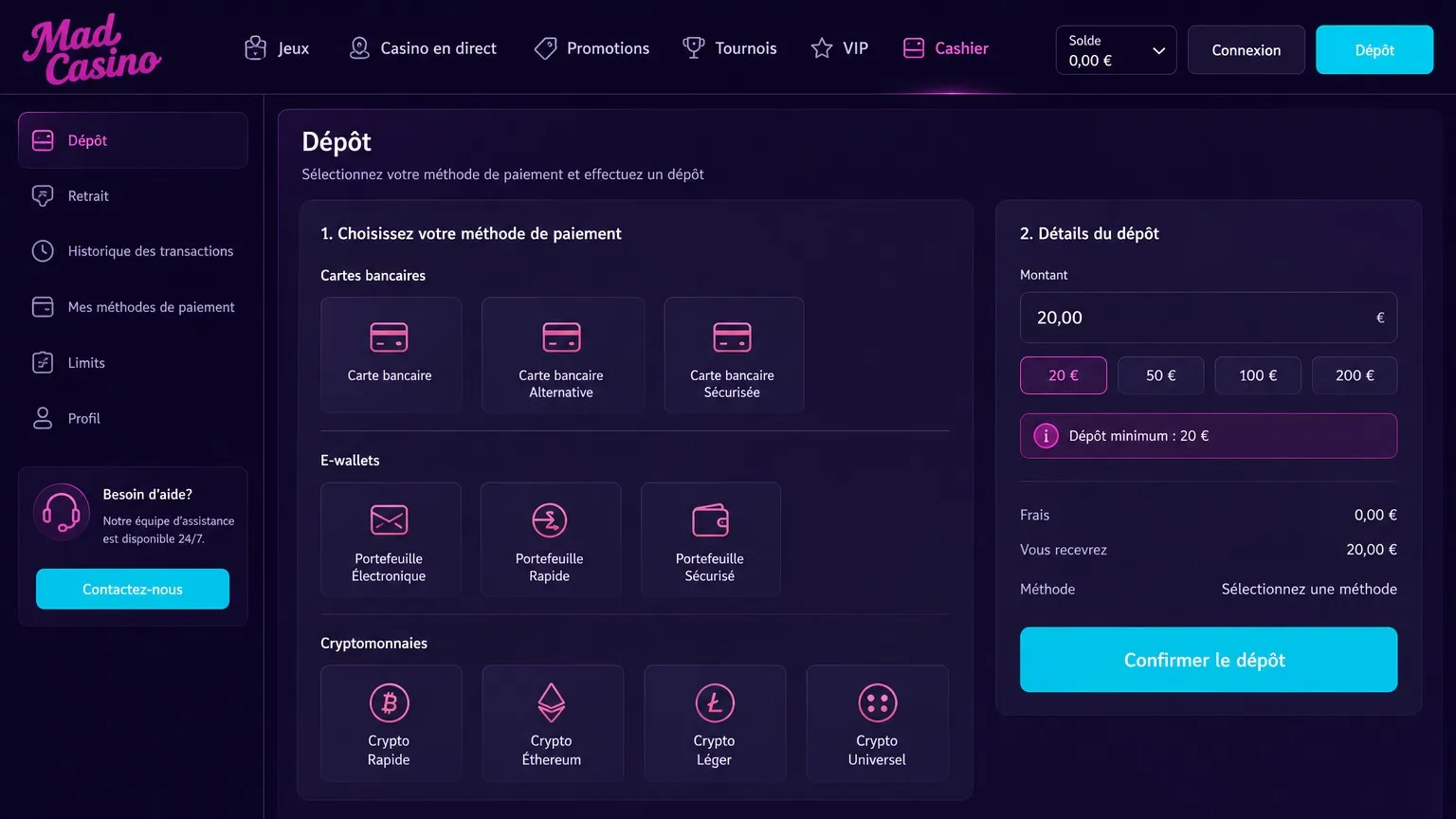Select Crypto Universel option
Screen dimensions: 1456x819
click(877, 723)
